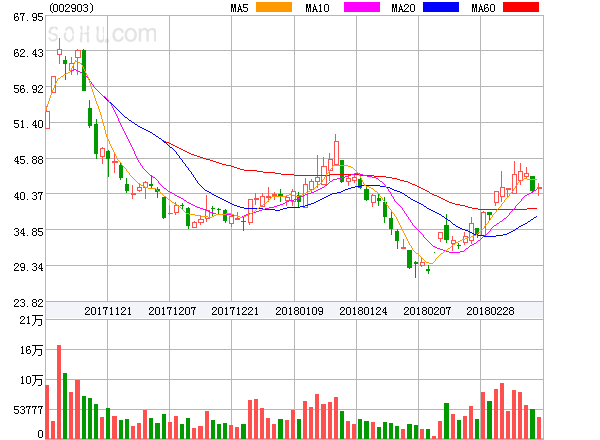Click the 20171121 date label

click(108, 311)
